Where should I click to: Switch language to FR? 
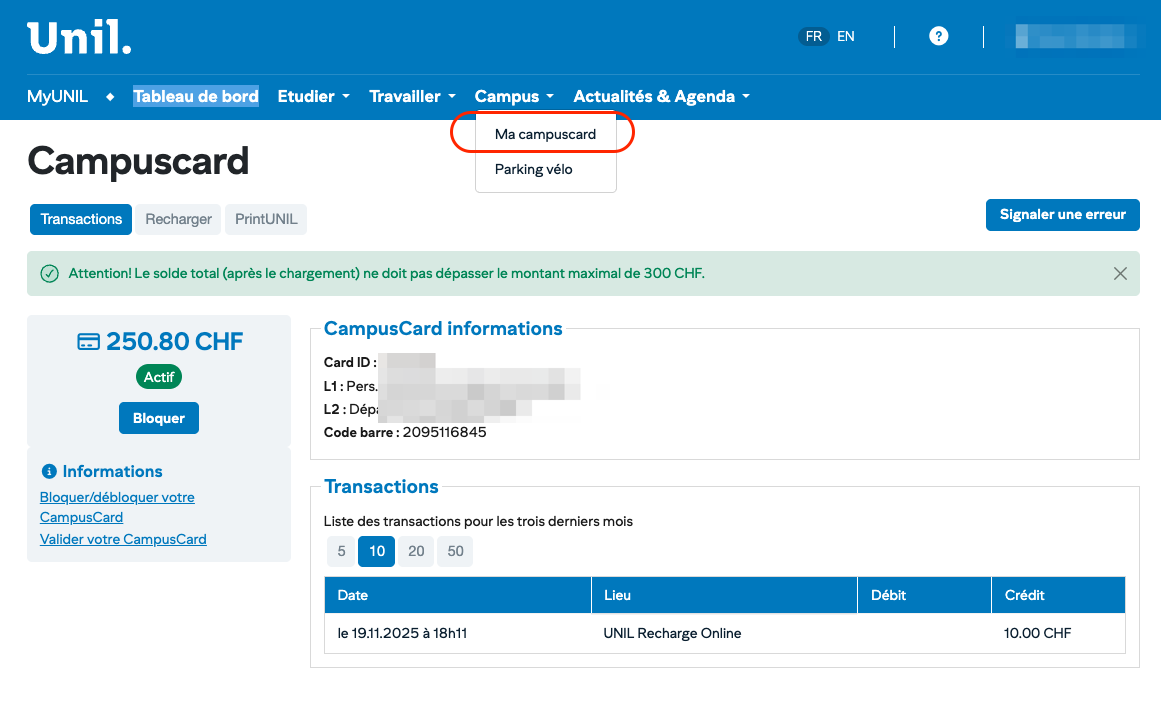814,37
